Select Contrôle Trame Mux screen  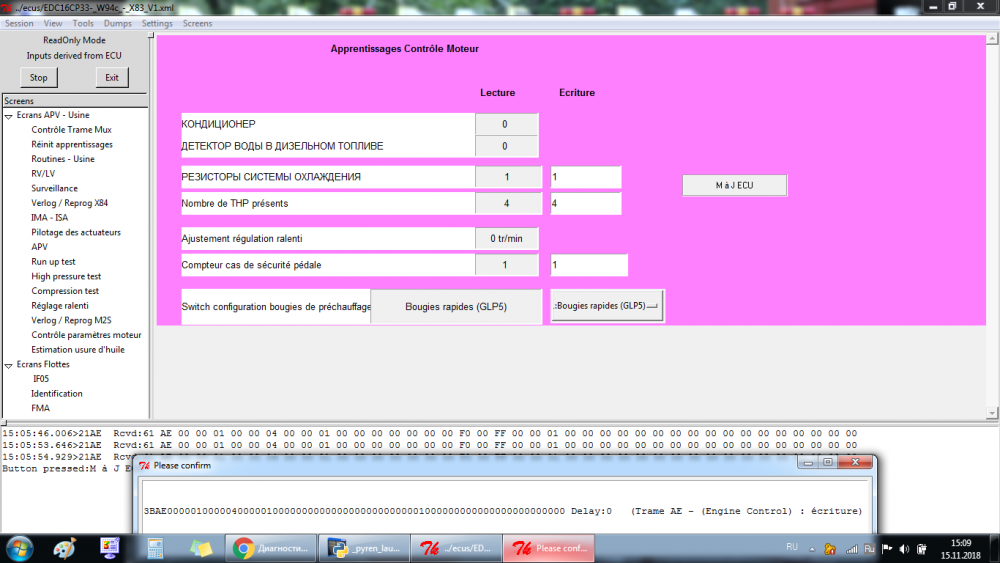pyautogui.click(x=71, y=129)
